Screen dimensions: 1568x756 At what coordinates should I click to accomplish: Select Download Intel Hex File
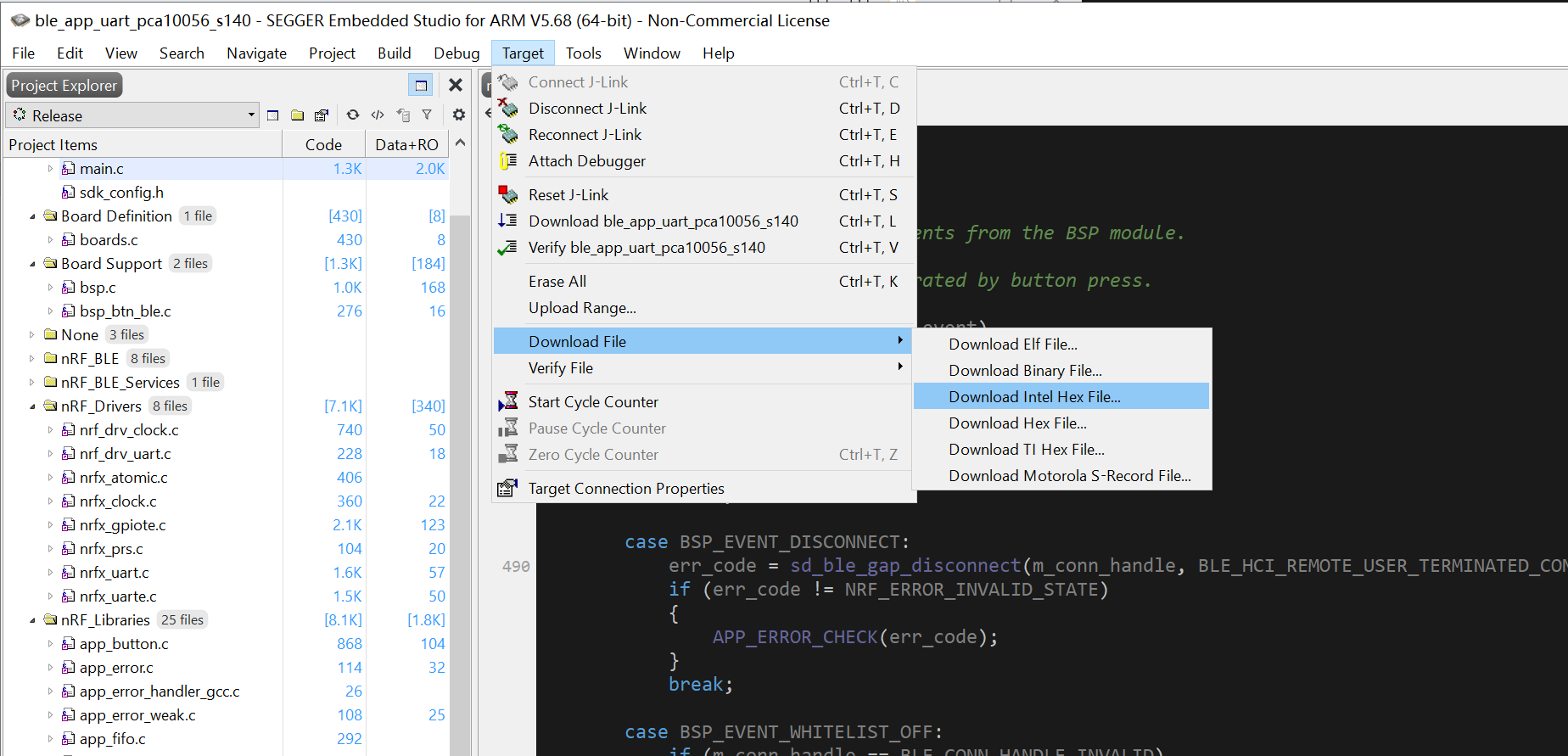coord(1034,397)
